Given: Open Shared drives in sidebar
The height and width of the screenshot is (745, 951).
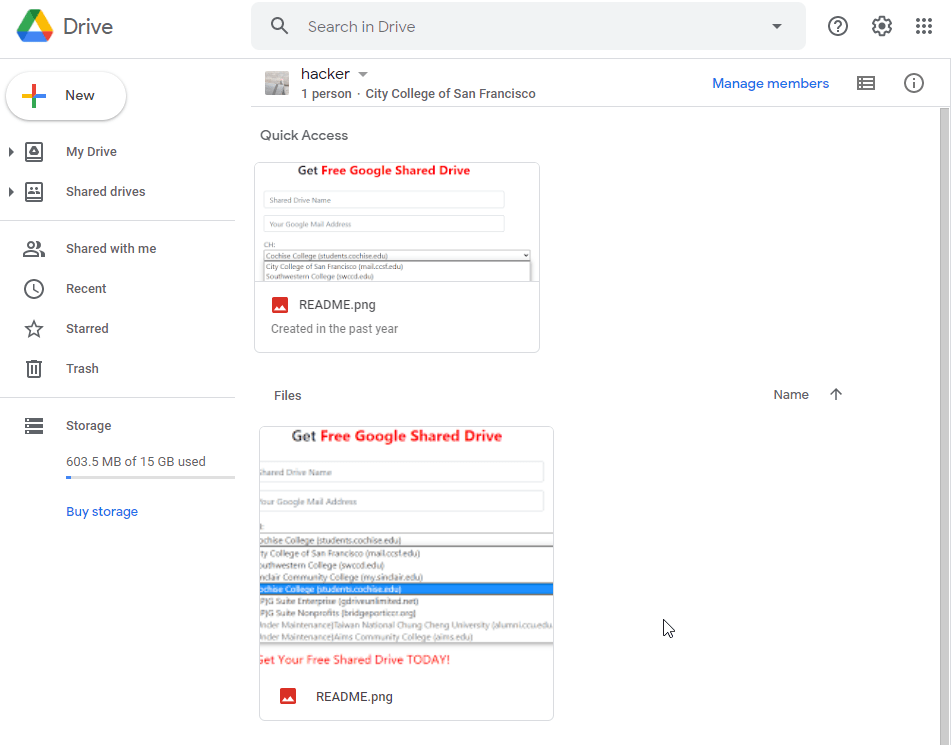Looking at the screenshot, I should click(x=106, y=192).
